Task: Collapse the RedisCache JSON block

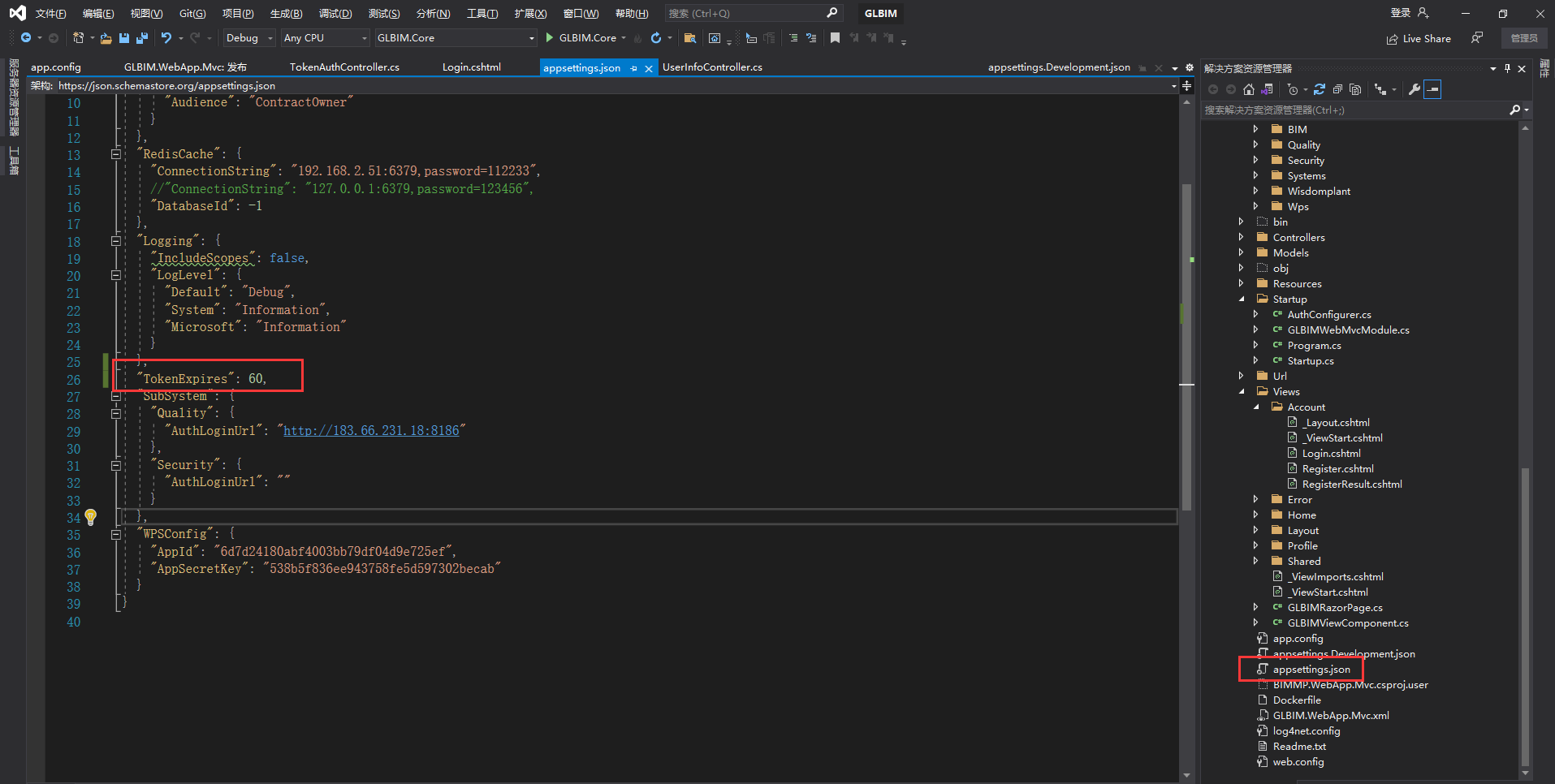Action: click(x=115, y=153)
